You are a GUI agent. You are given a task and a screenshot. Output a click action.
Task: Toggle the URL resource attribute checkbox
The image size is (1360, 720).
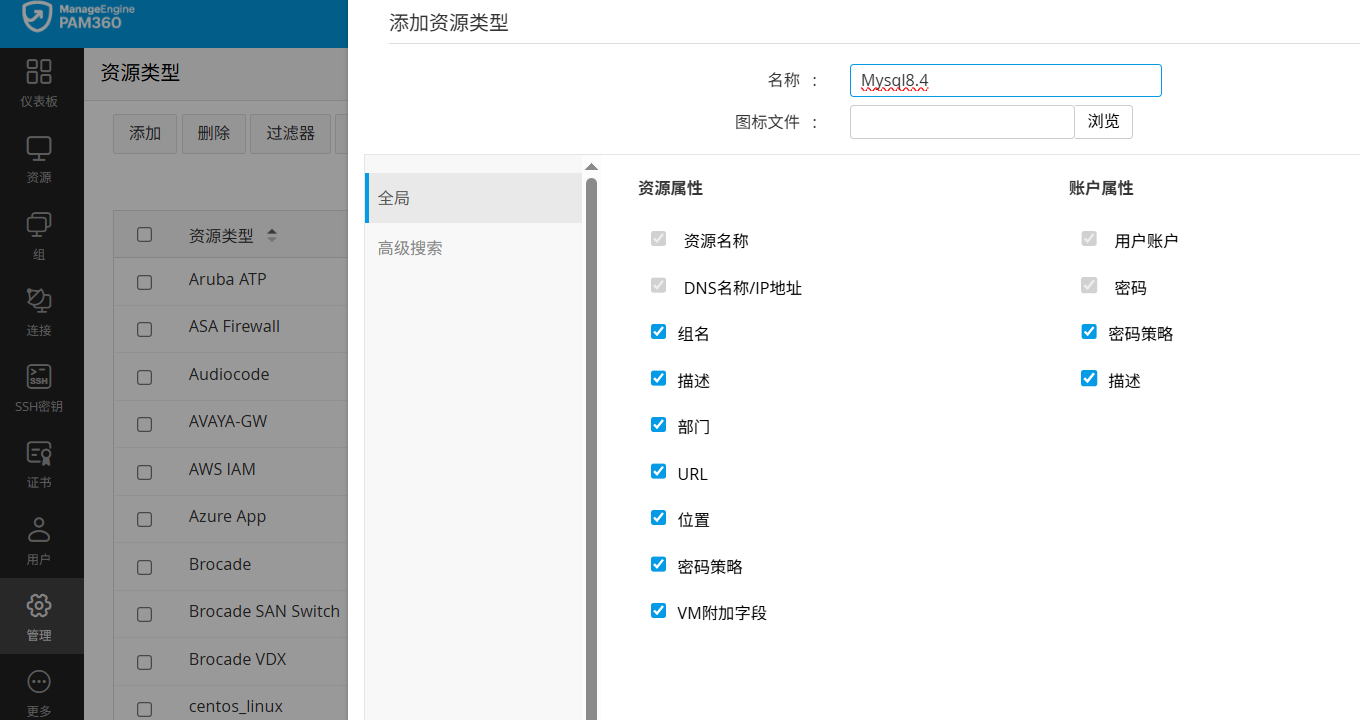[x=658, y=472]
